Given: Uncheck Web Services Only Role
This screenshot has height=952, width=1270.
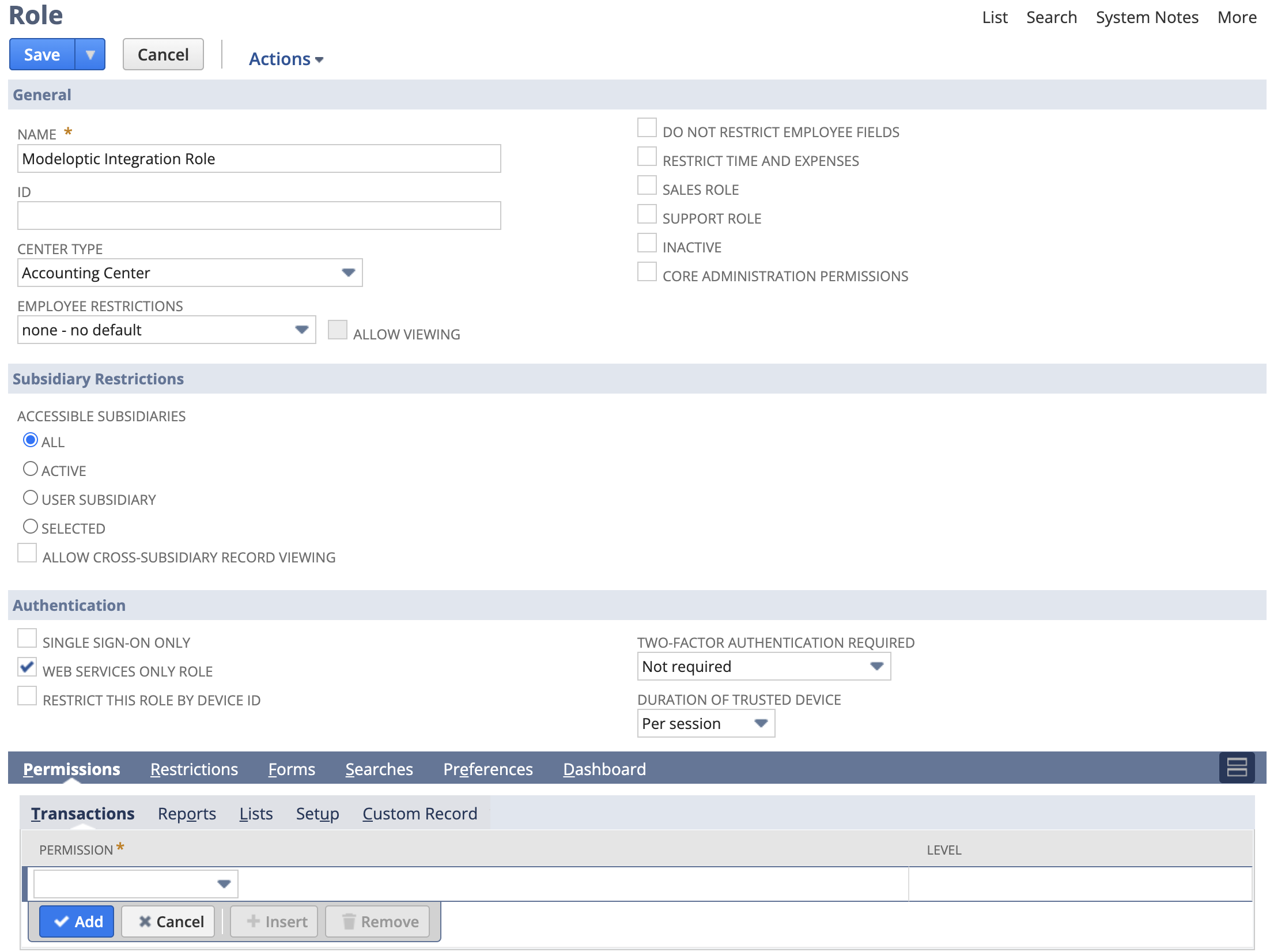Looking at the screenshot, I should pos(27,667).
